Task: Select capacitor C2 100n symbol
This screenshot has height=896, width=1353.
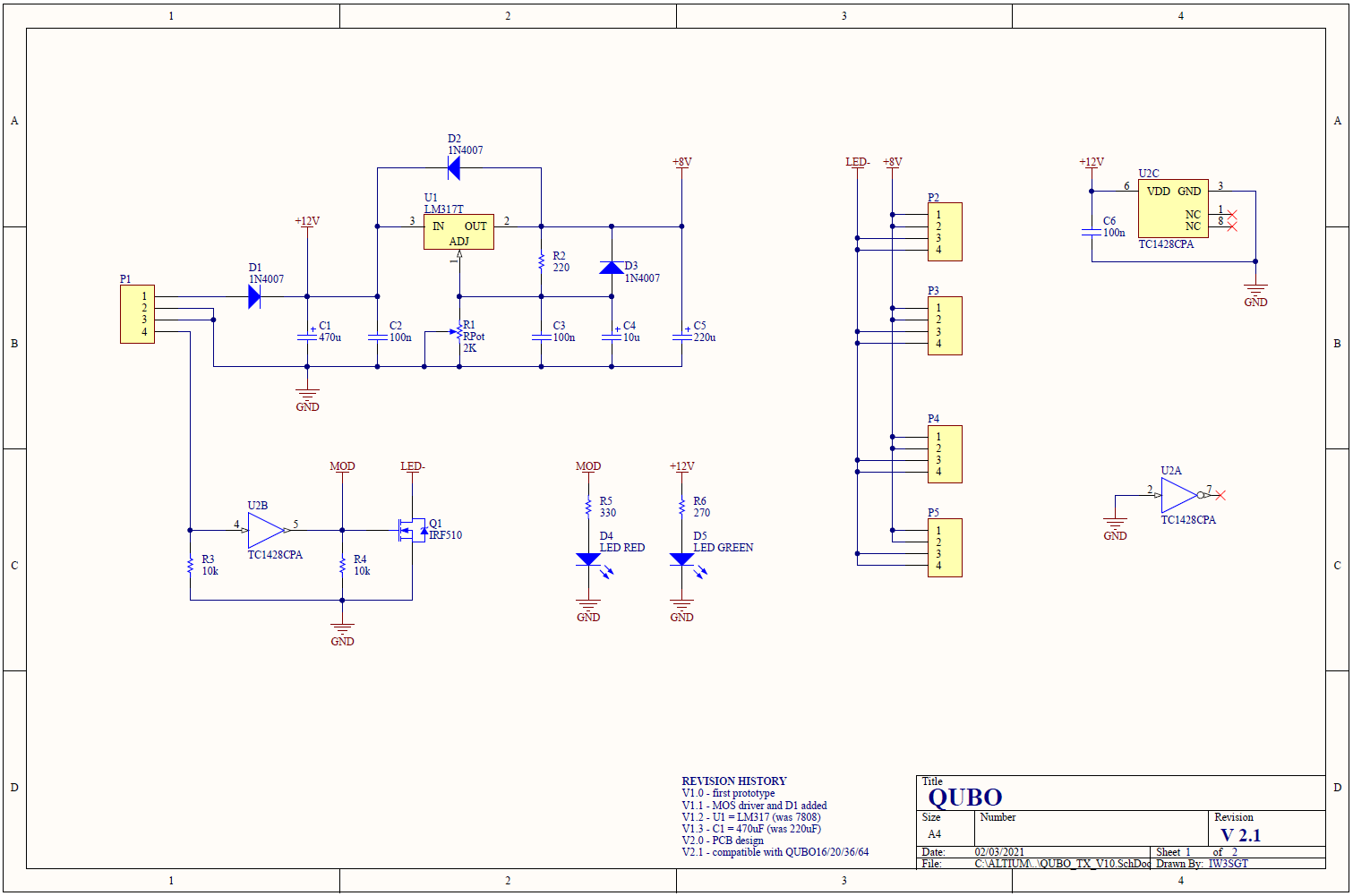Action: click(377, 337)
